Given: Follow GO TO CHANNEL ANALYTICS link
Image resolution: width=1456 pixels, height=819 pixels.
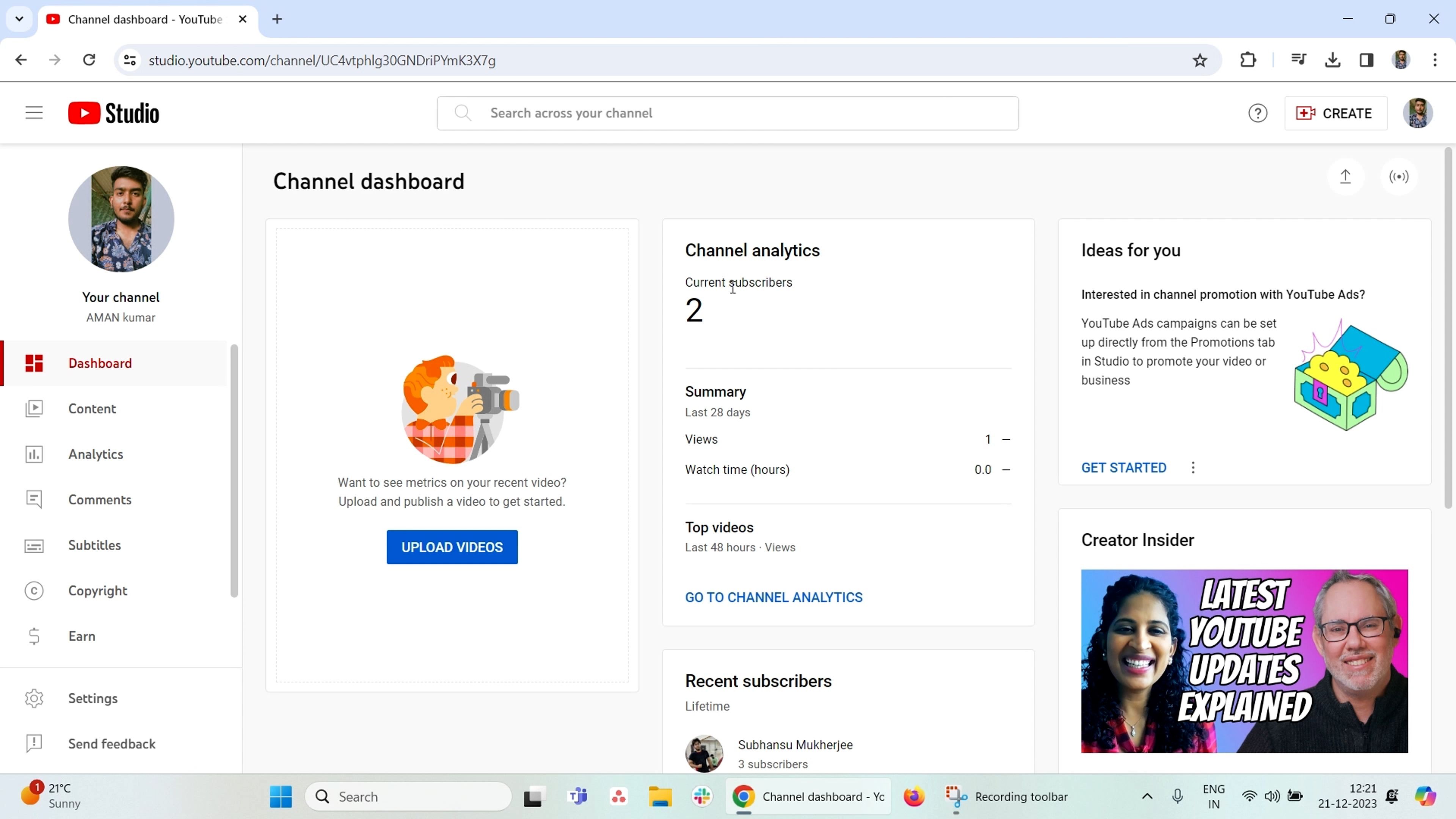Looking at the screenshot, I should click(773, 598).
